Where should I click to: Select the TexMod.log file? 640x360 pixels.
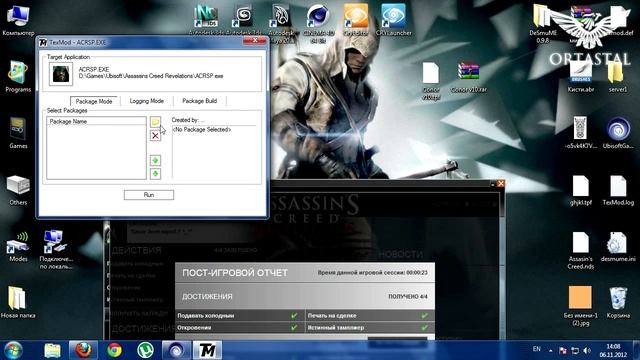click(618, 190)
